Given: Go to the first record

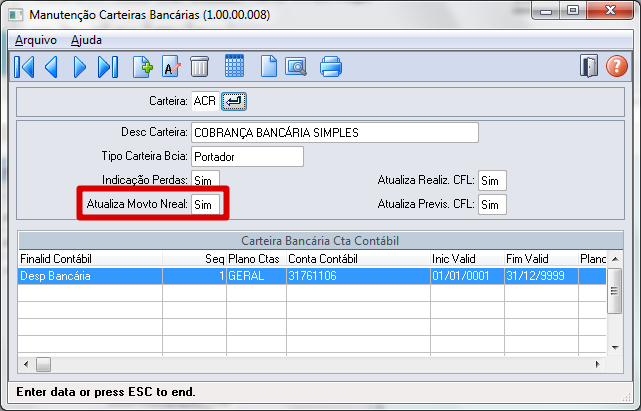Looking at the screenshot, I should click(24, 67).
